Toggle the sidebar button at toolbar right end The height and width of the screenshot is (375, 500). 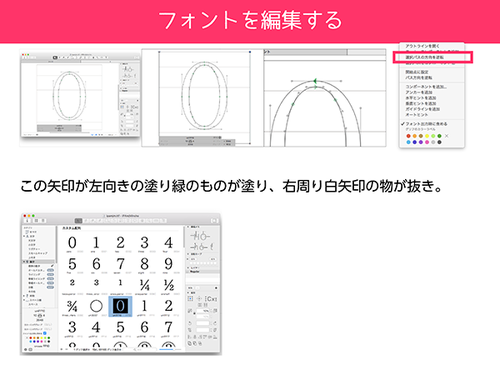(x=214, y=221)
